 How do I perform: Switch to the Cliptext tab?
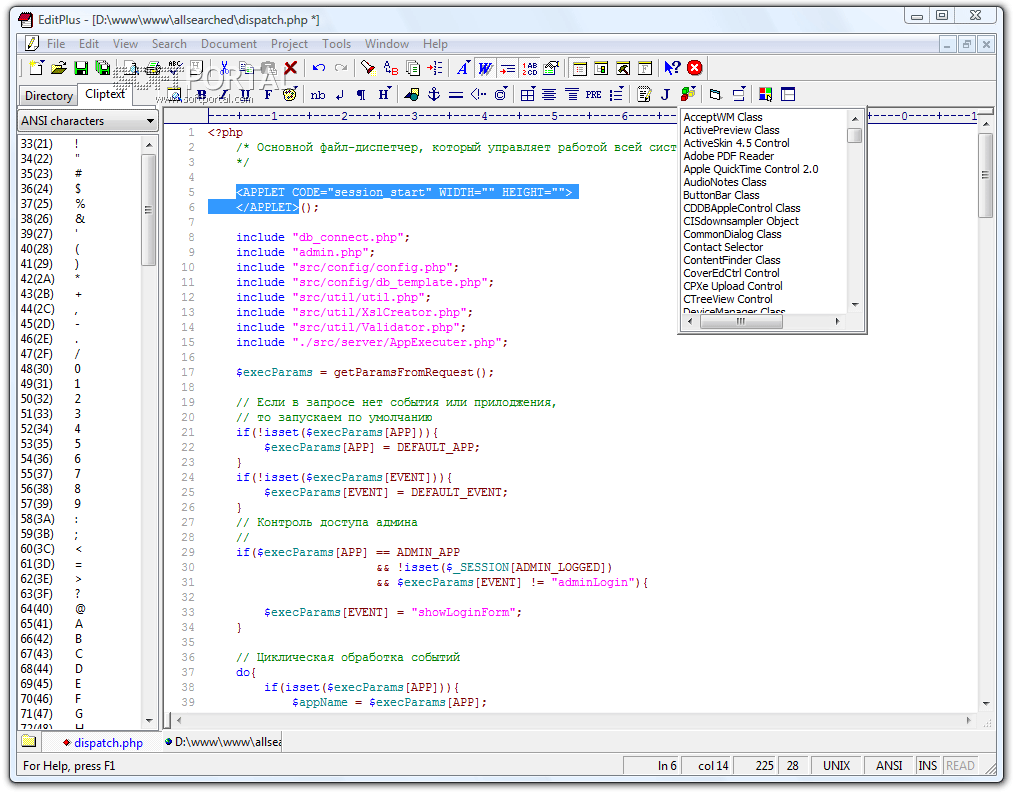point(105,94)
